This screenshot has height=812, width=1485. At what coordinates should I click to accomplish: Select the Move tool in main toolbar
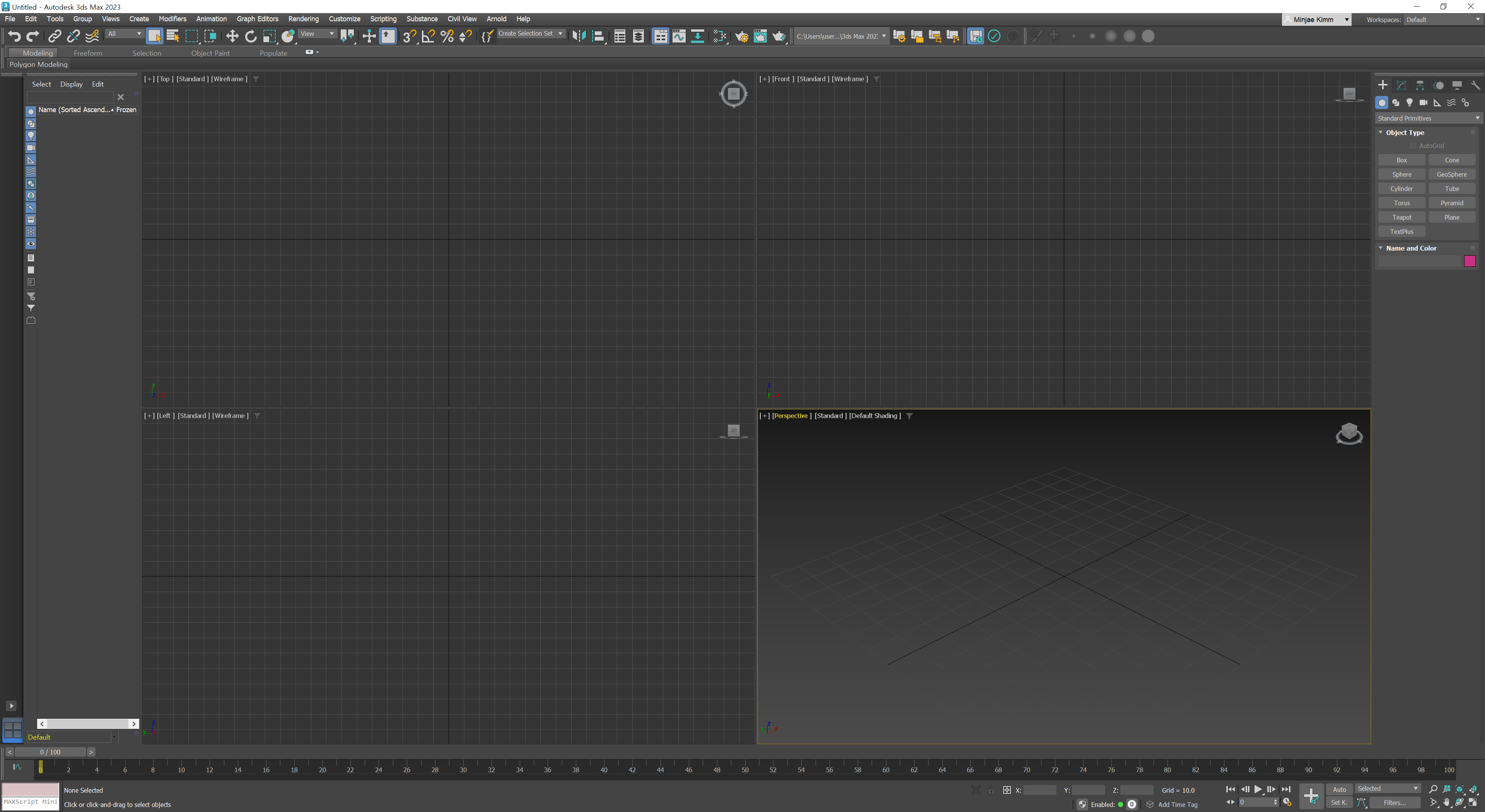[232, 36]
